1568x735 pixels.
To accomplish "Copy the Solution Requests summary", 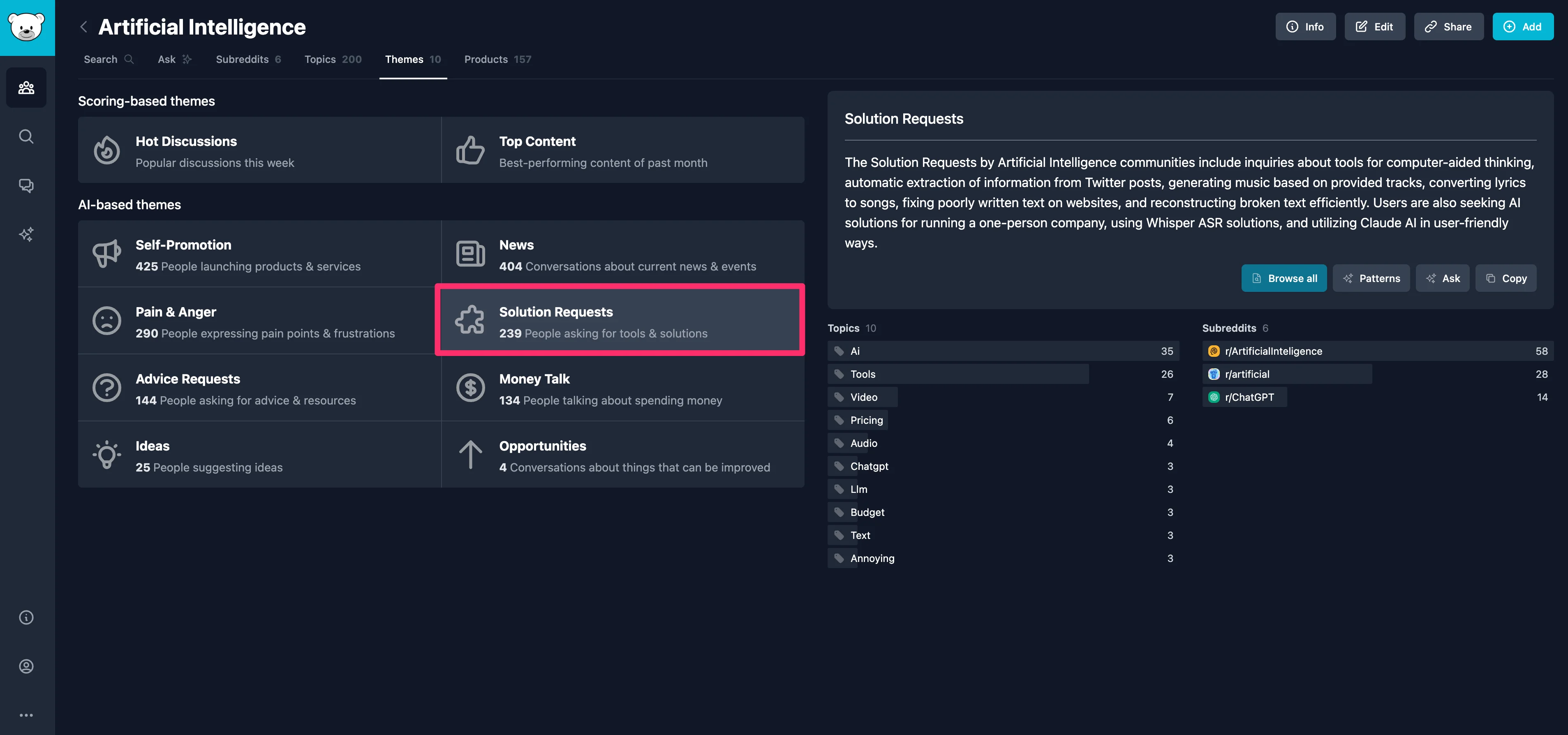I will [x=1506, y=278].
